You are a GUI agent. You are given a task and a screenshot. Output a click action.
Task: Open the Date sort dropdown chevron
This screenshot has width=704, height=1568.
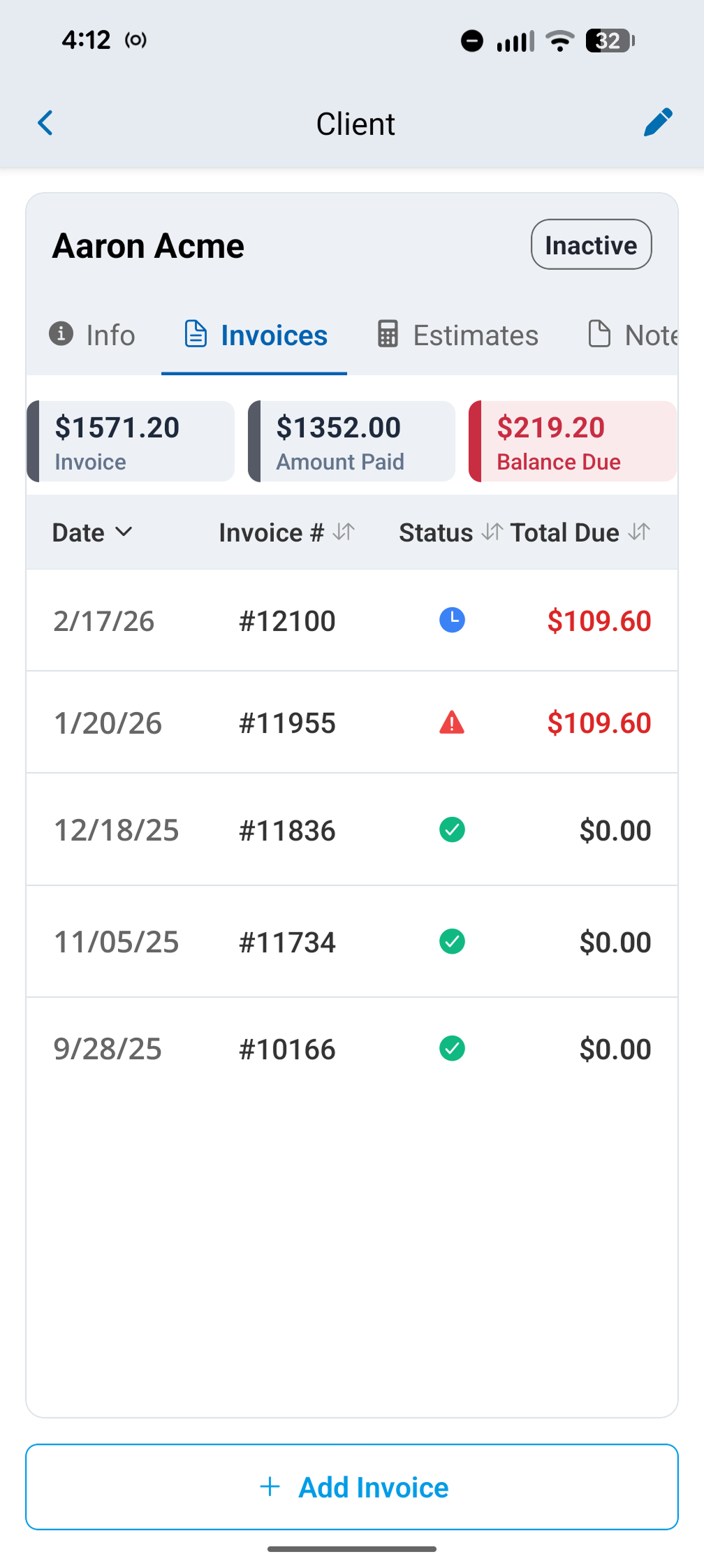coord(124,532)
